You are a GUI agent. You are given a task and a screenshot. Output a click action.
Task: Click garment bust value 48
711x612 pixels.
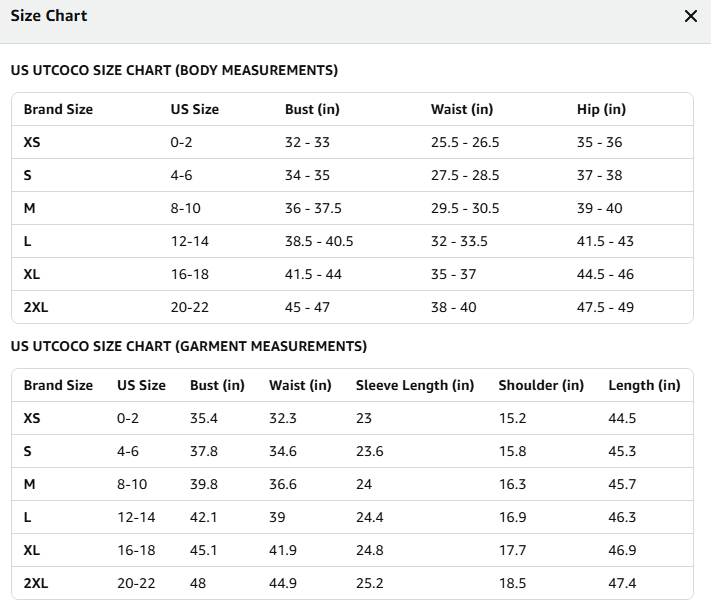198,583
